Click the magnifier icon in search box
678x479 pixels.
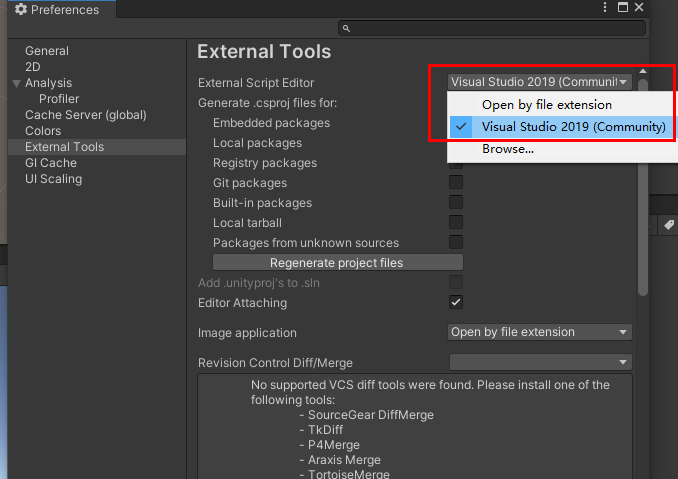pyautogui.click(x=346, y=29)
